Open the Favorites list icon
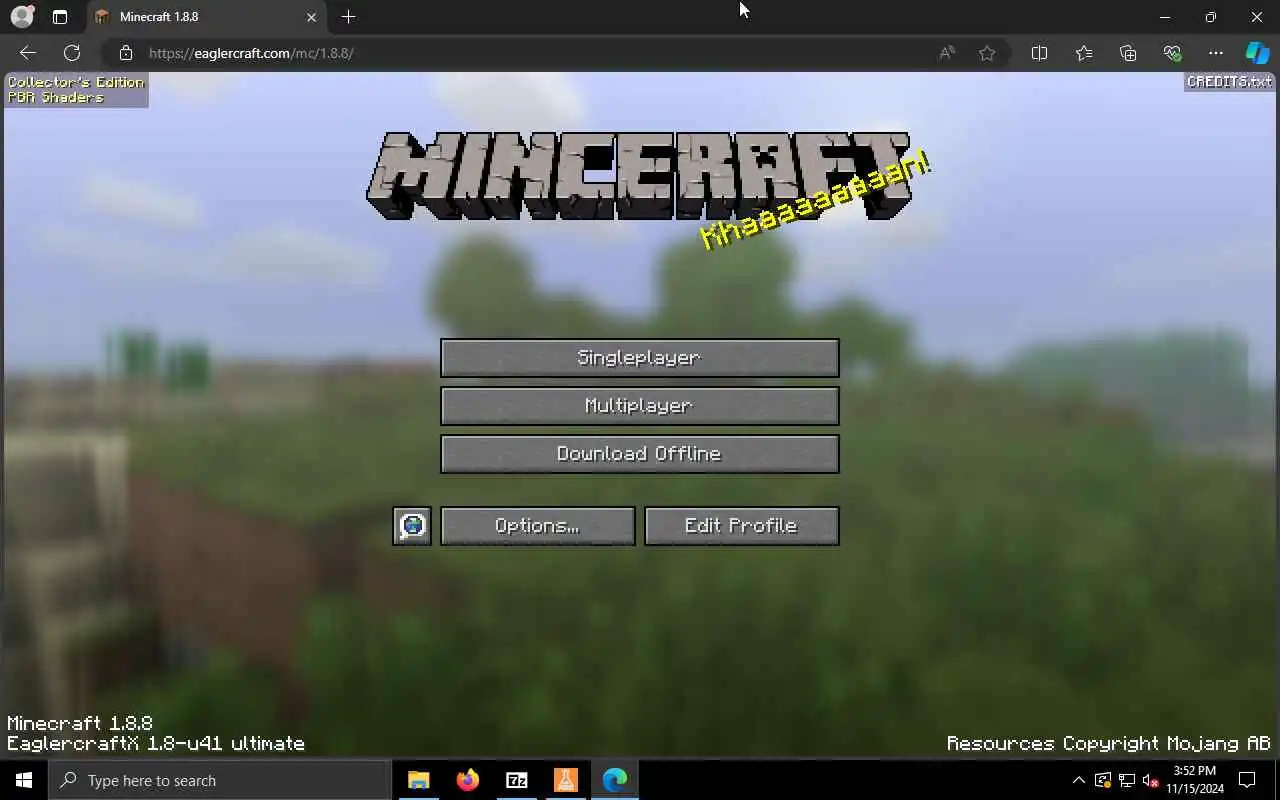This screenshot has height=800, width=1280. (1084, 53)
